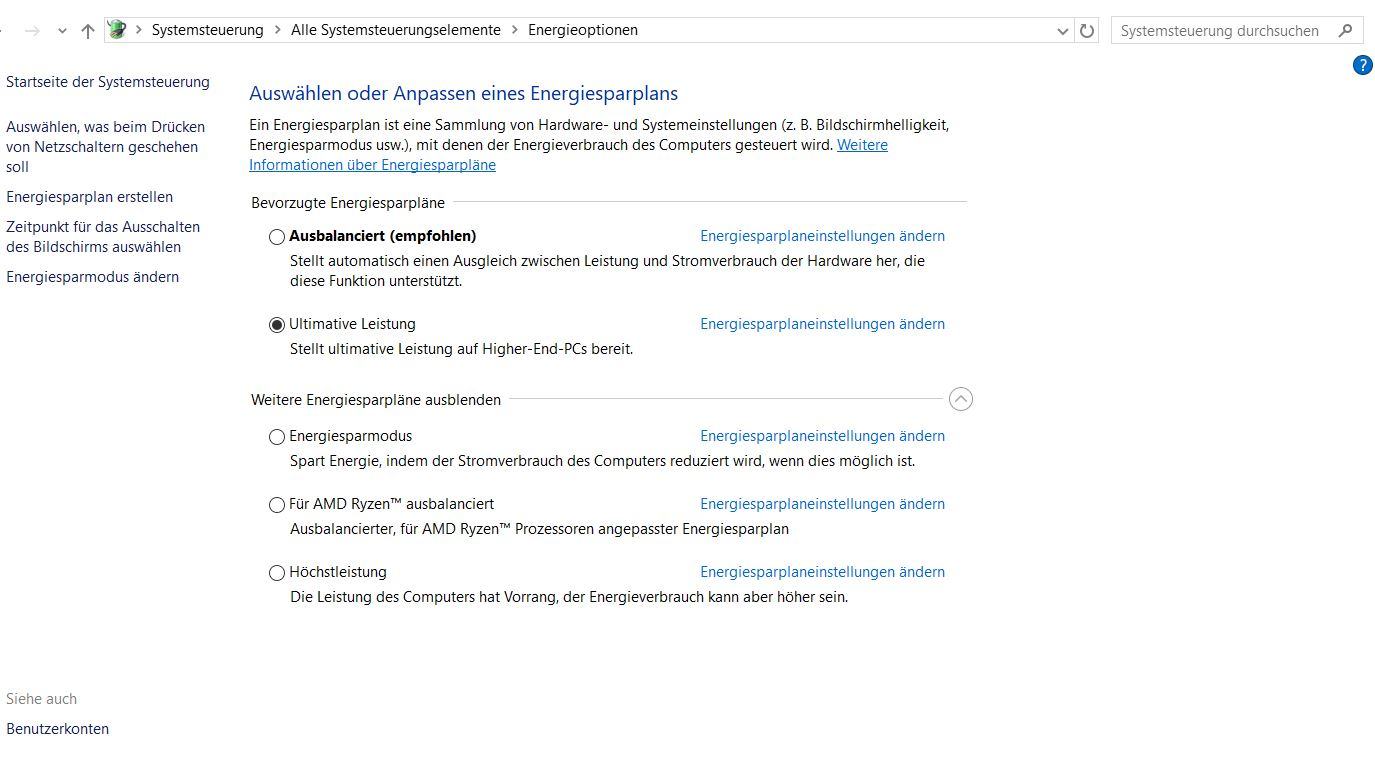
Task: Select the Energiesparmodus radio button
Action: (x=277, y=437)
